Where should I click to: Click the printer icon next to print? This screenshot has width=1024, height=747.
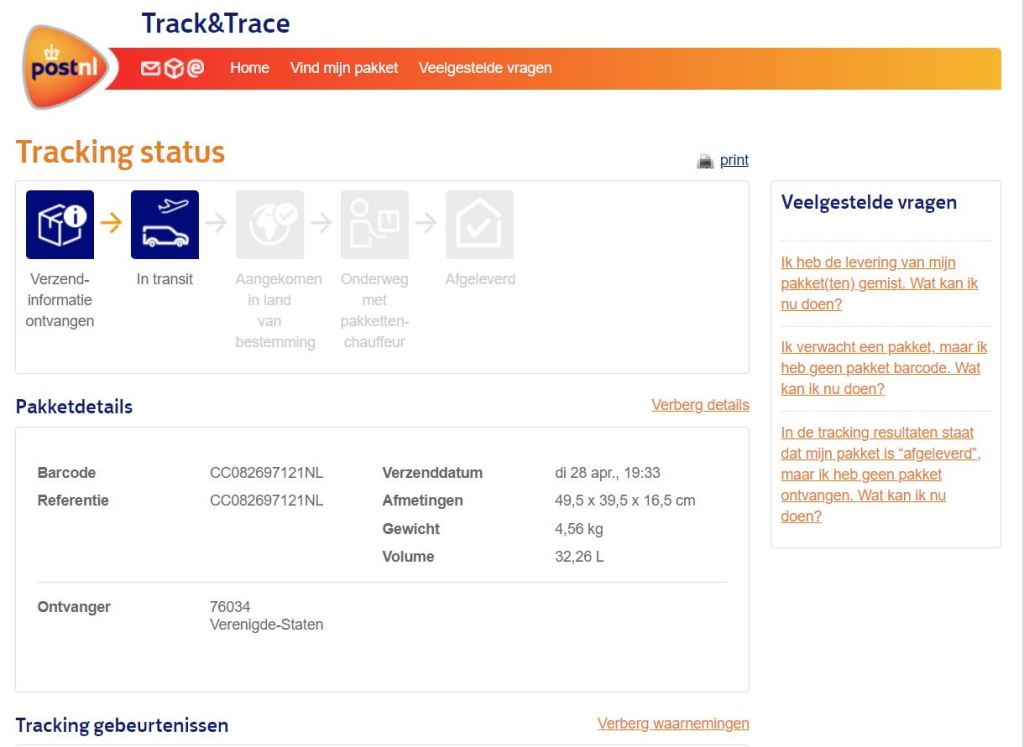pos(705,161)
